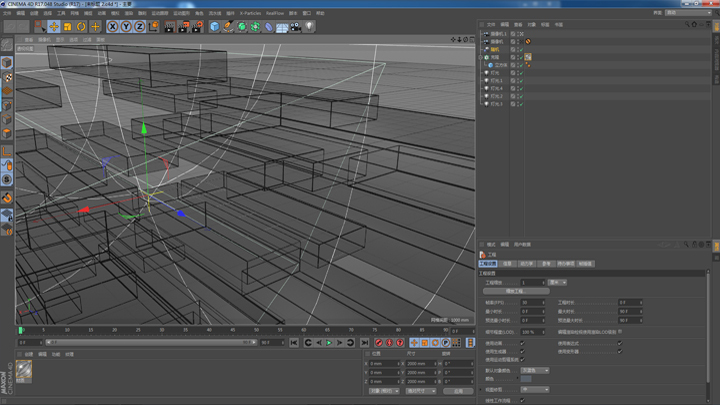Image resolution: width=720 pixels, height=405 pixels.
Task: Open the X-Particles menu
Action: [x=250, y=13]
